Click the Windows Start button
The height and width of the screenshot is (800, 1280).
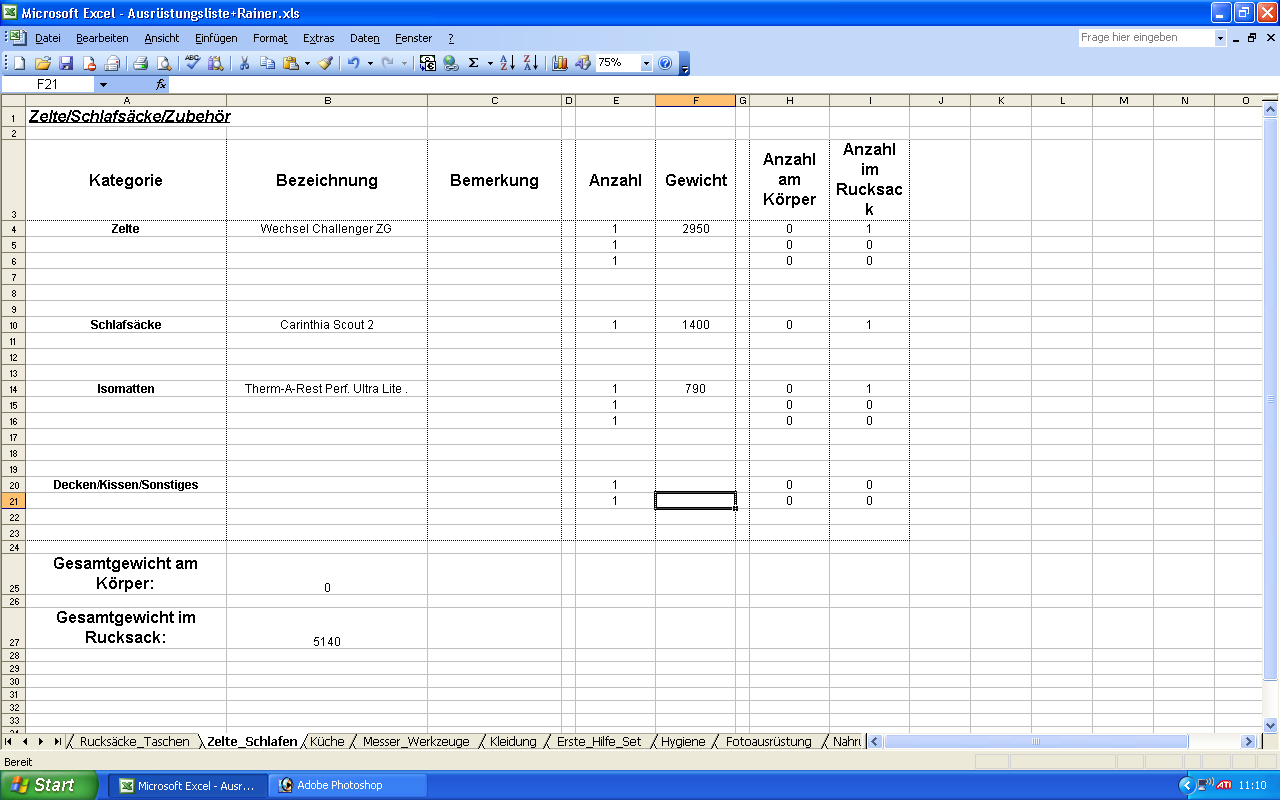point(49,785)
